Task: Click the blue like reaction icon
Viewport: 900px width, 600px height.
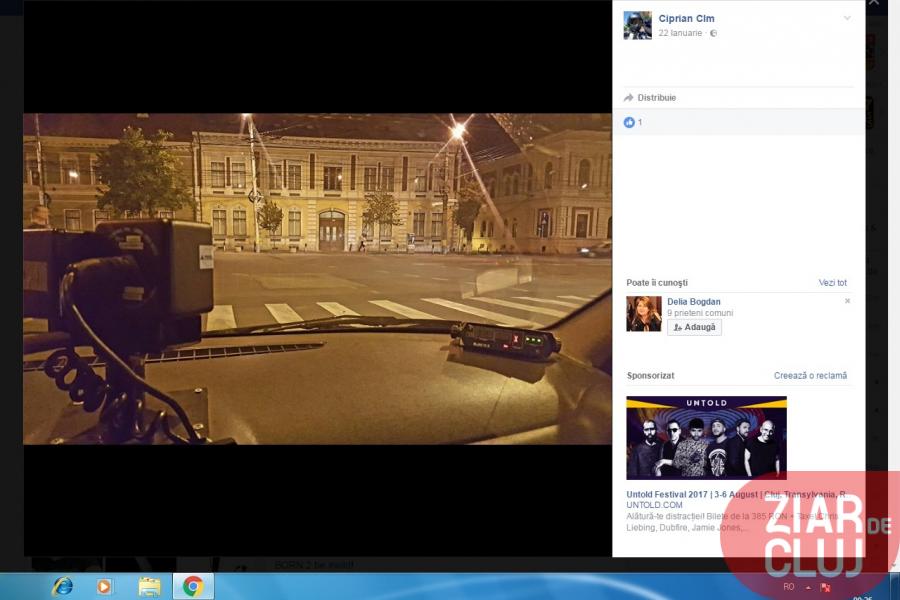Action: pos(629,122)
